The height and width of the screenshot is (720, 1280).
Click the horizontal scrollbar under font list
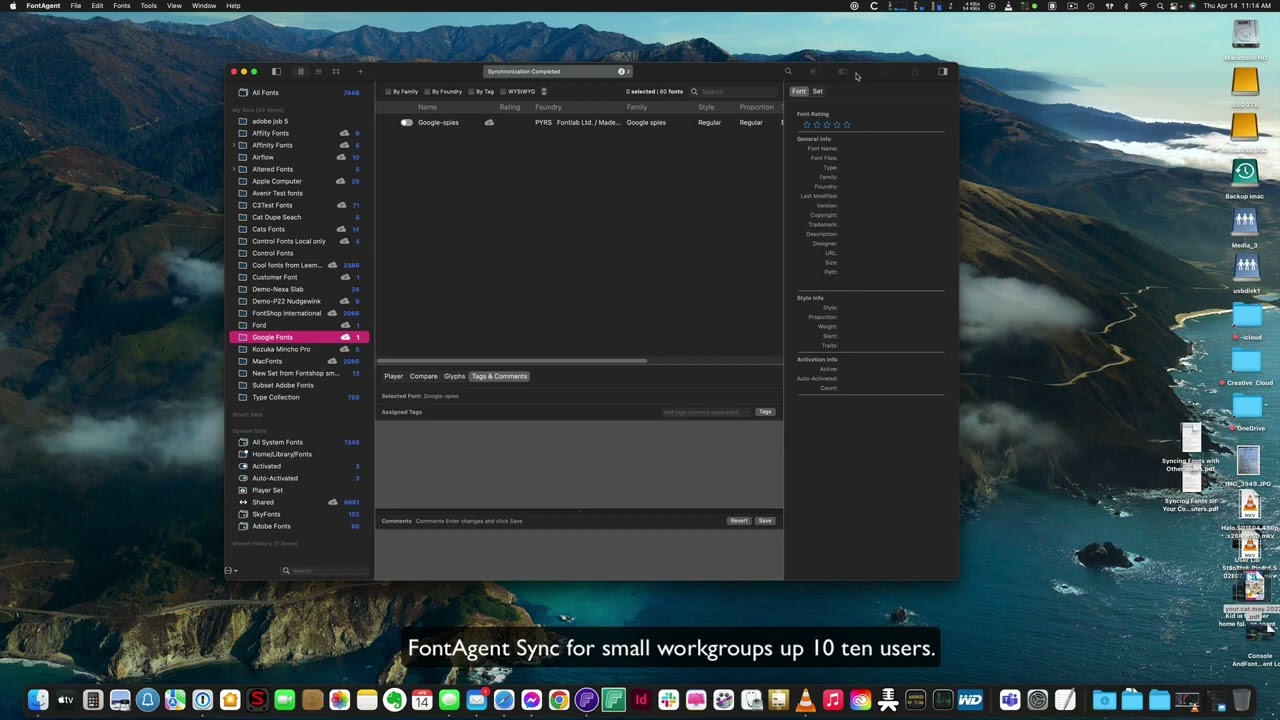tap(512, 361)
